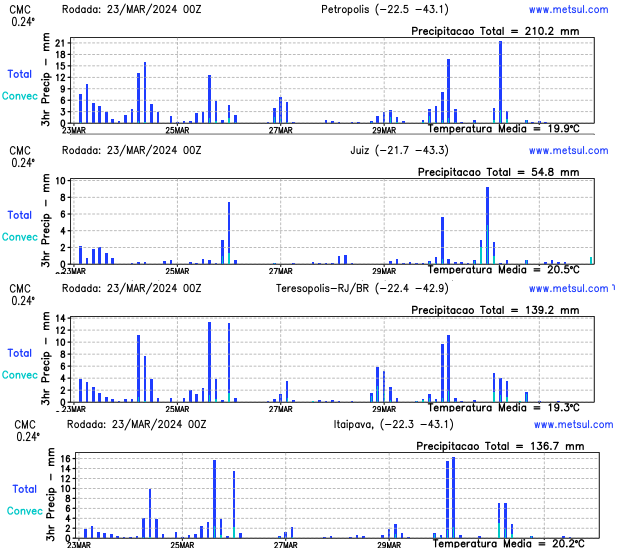Screen dimensions: 621x551
Task: Click the 29MAR axis label in Teresopolis chart
Action: click(x=383, y=408)
